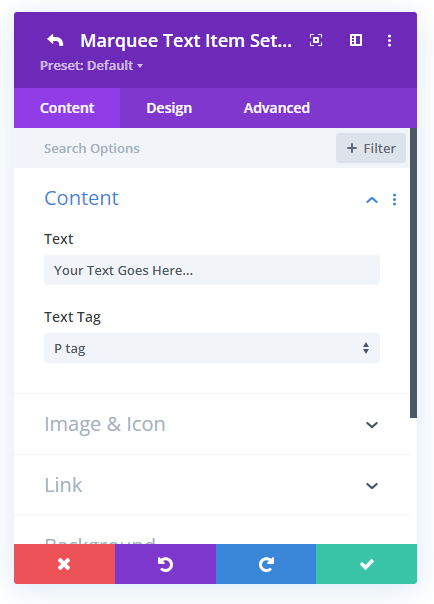
Task: Collapse the Content section chevron
Action: pos(372,200)
